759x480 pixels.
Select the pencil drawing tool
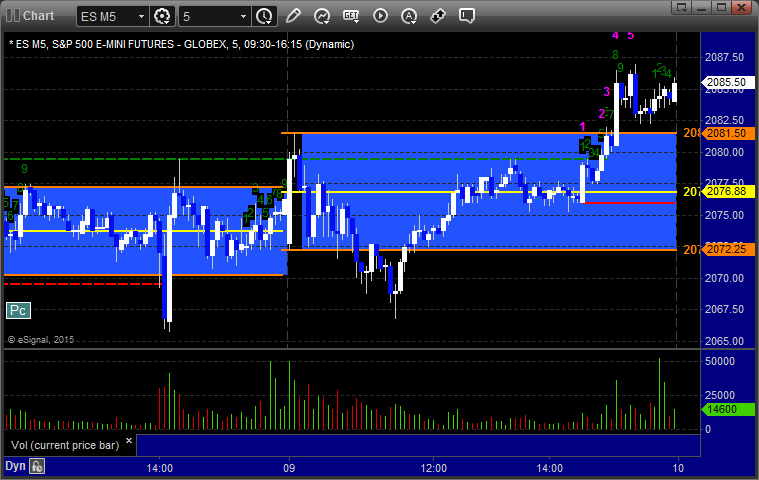pos(293,16)
